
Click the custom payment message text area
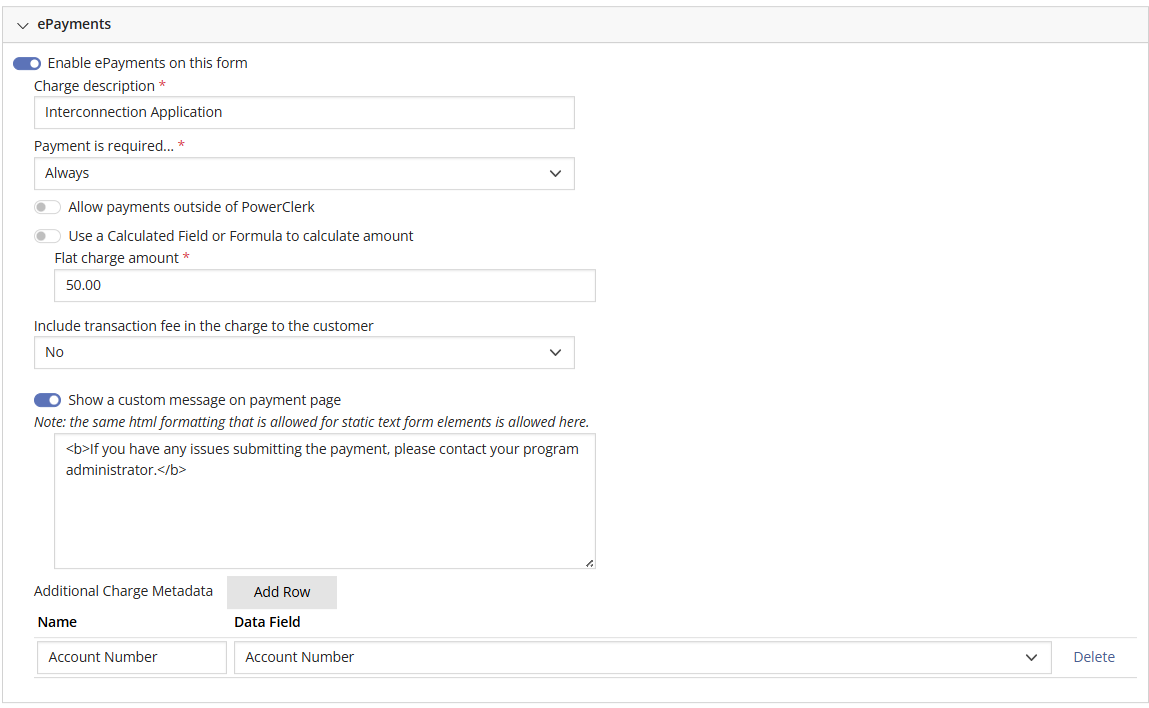[x=324, y=500]
